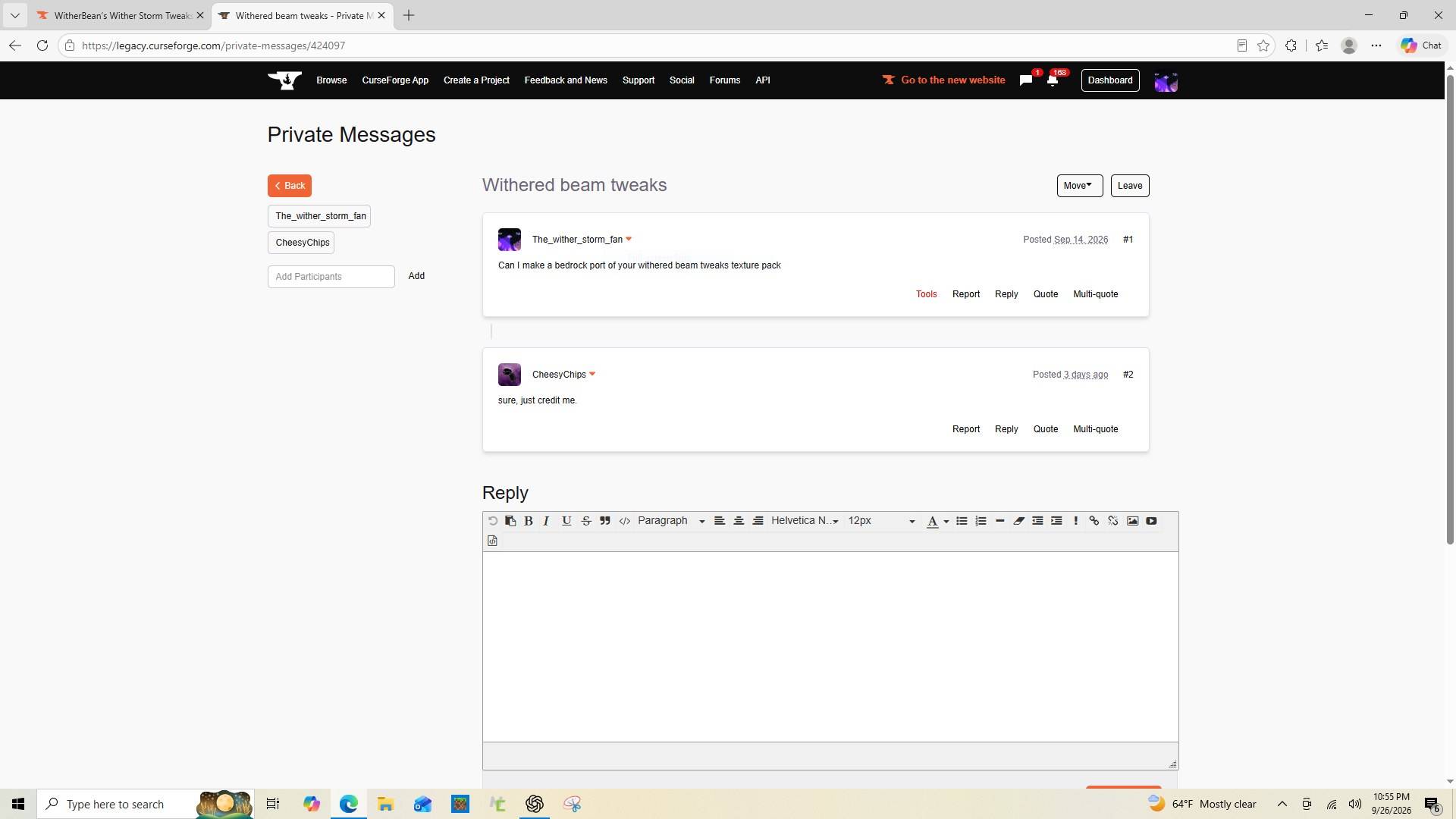Insert a video with the YouTube icon
Viewport: 1456px width, 819px height.
tap(1152, 521)
